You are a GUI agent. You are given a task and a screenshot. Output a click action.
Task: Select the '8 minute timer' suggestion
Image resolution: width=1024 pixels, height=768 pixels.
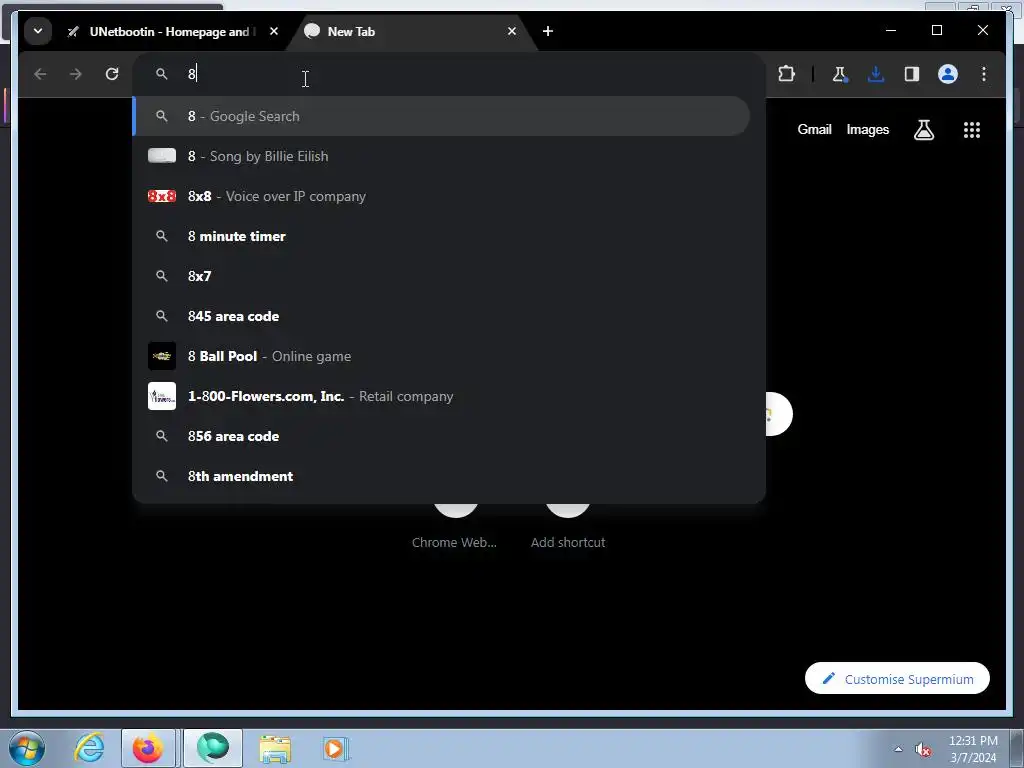point(441,236)
